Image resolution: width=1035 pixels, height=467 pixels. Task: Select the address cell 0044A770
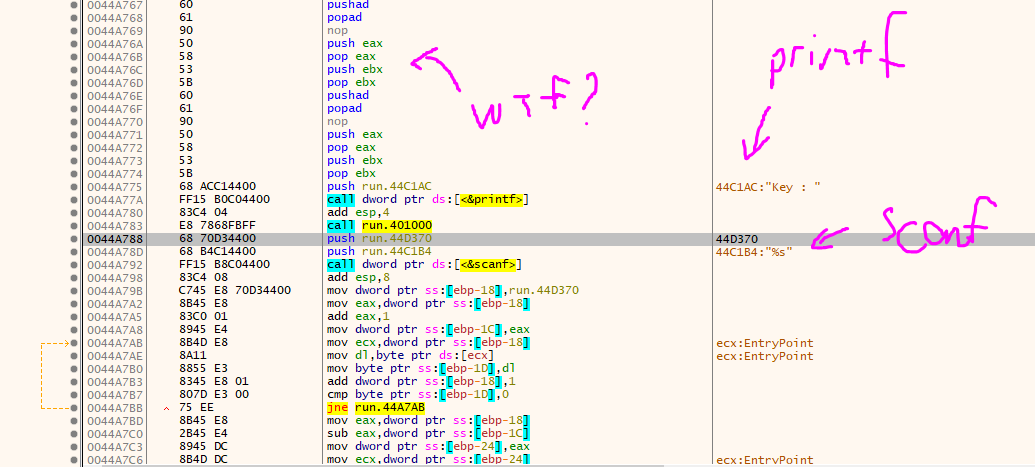(x=114, y=122)
